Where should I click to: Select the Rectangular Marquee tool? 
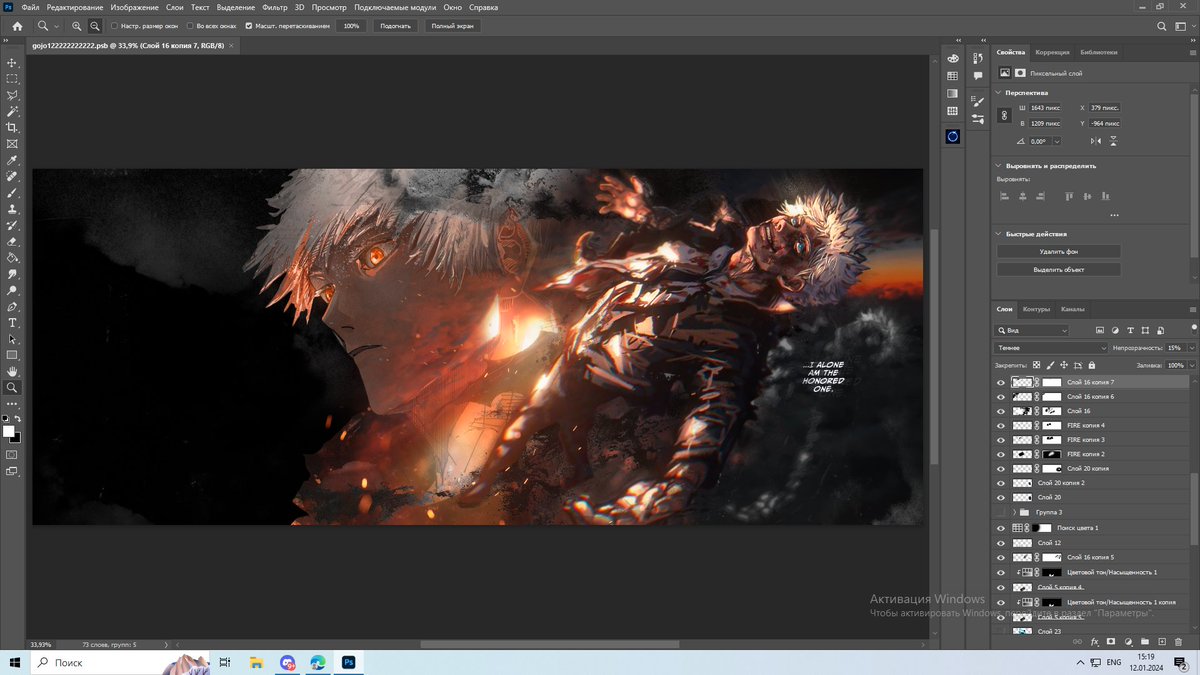(12, 78)
